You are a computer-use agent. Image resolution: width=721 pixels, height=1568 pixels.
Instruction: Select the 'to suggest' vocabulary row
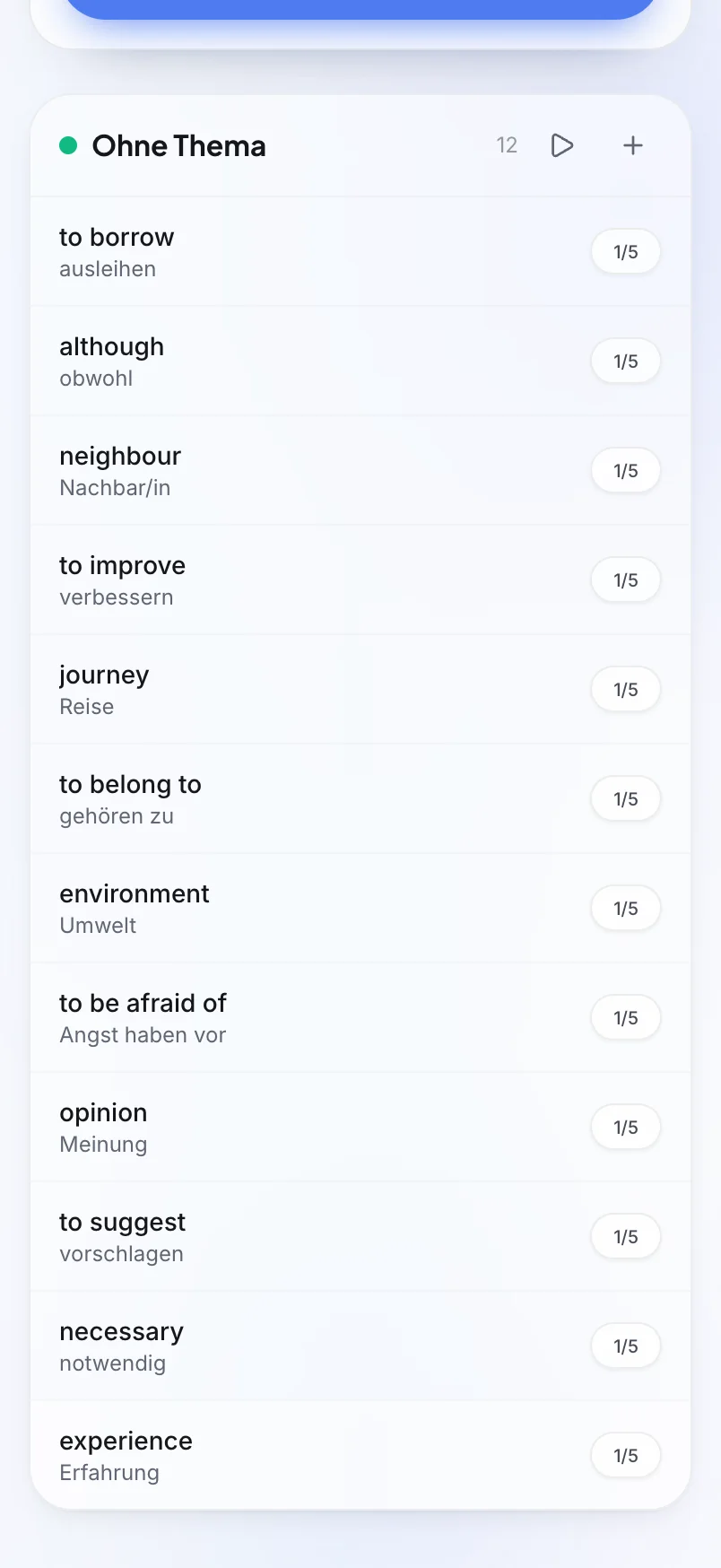click(x=360, y=1237)
